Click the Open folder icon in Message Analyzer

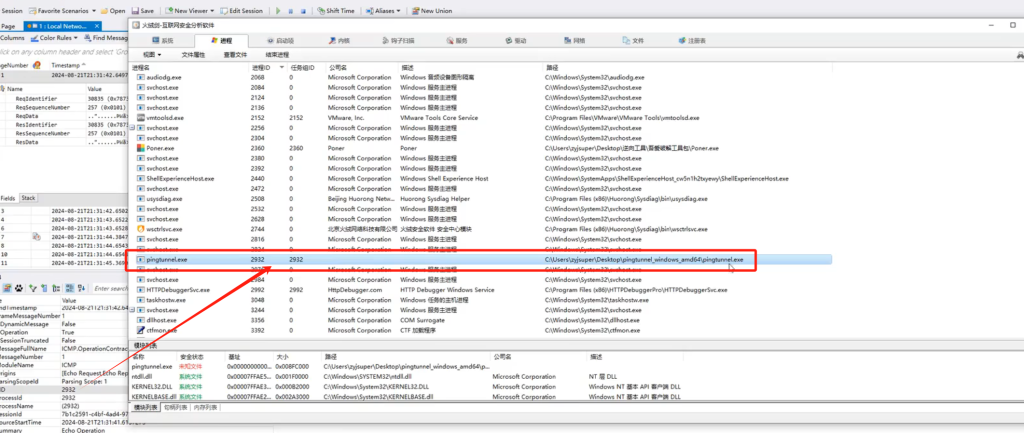104,11
